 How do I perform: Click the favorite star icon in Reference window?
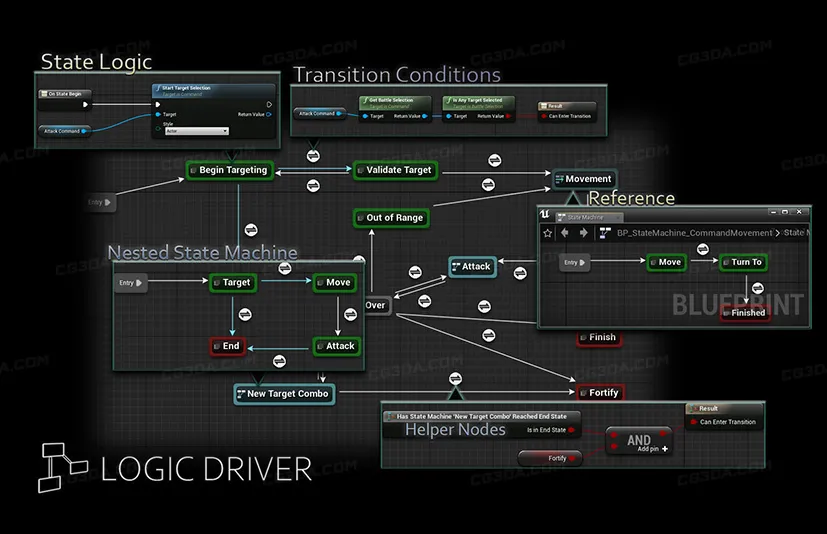point(547,233)
